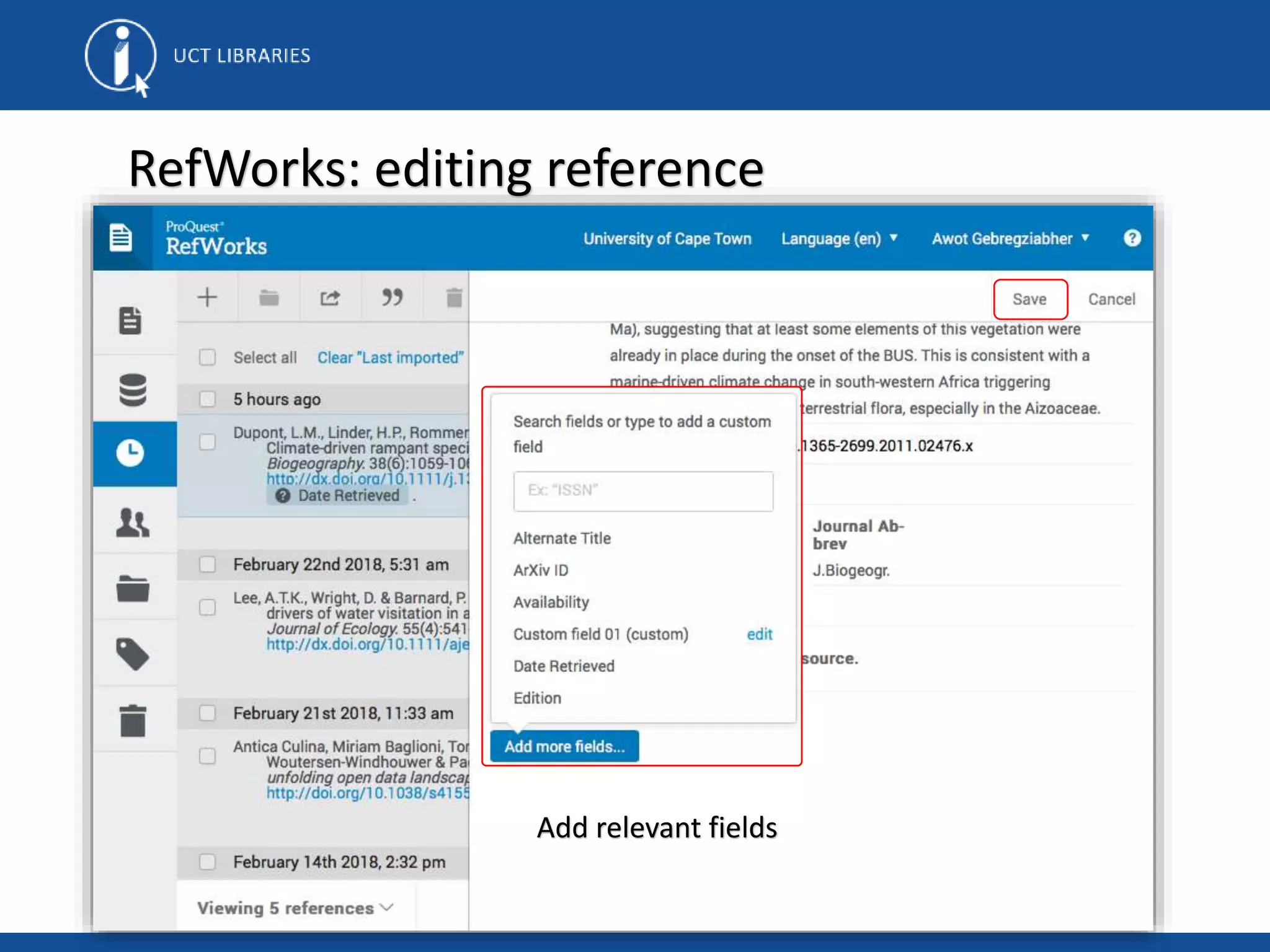Click the Cancel button
Viewport: 1270px width, 952px height.
pos(1111,299)
